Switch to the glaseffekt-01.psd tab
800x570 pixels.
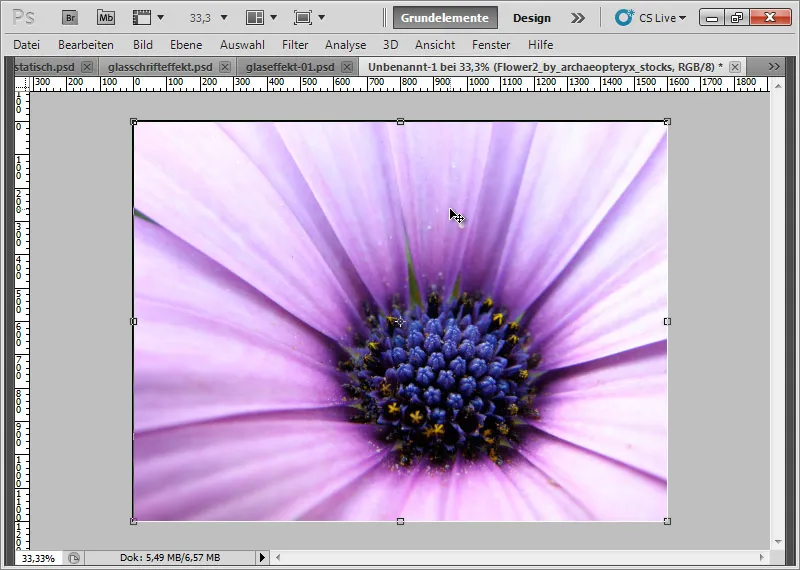coord(290,67)
